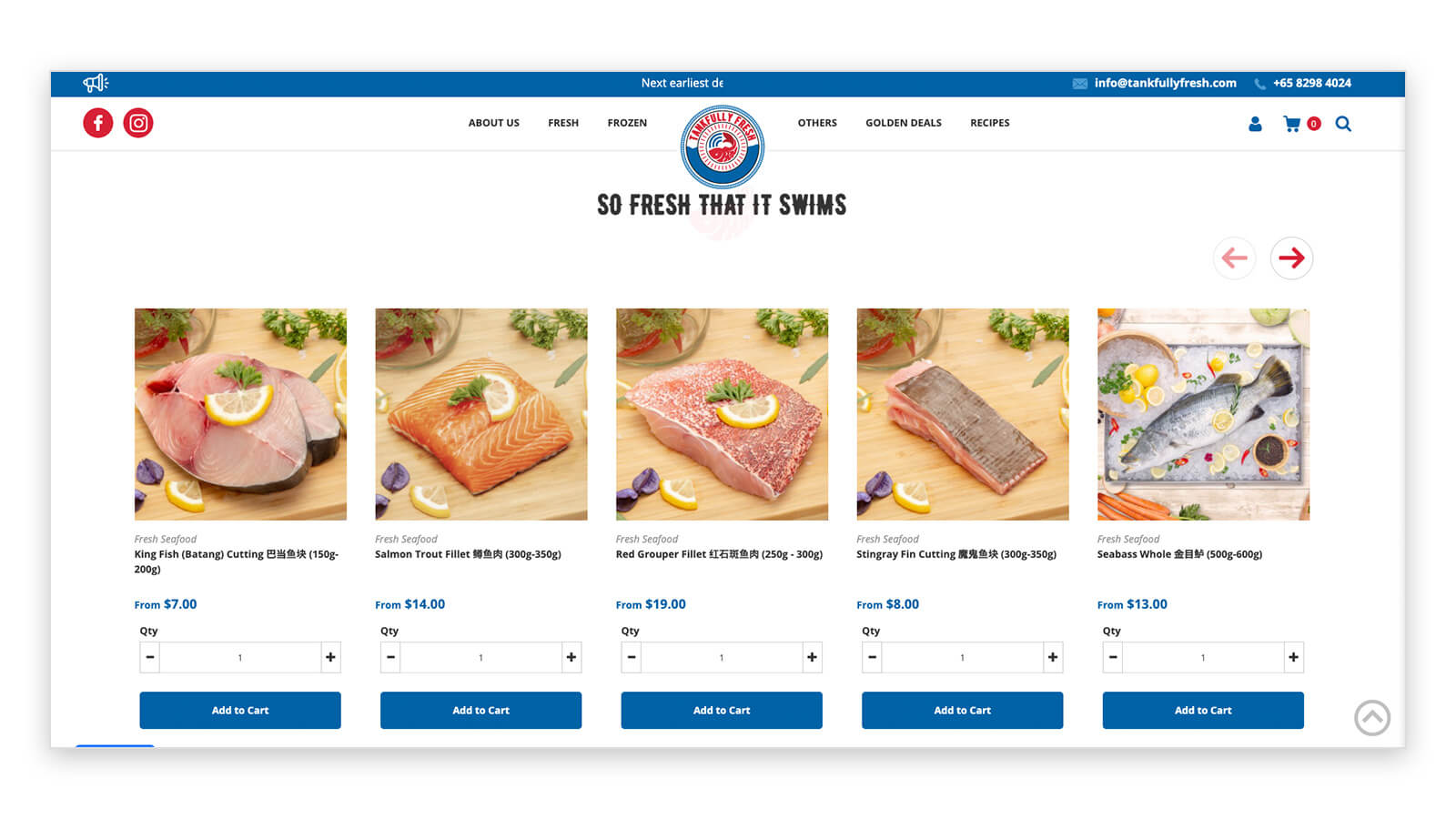The image size is (1456, 819).
Task: Click the info@tankfullyfresh.com email link
Action: point(1165,83)
